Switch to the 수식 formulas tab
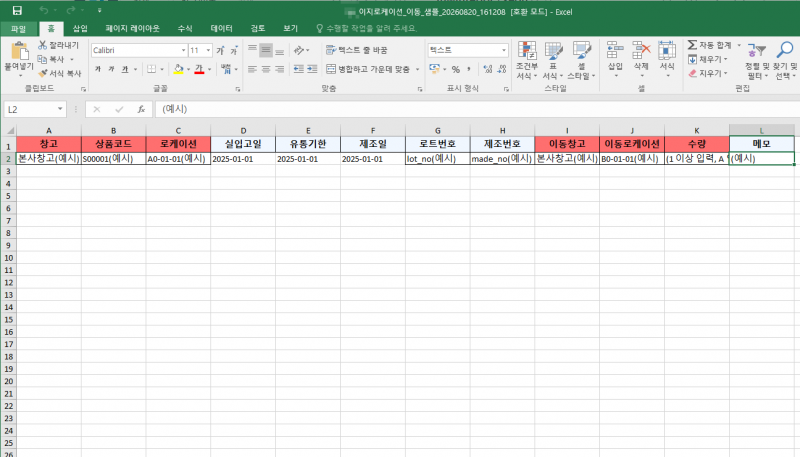Image resolution: width=800 pixels, height=457 pixels. pyautogui.click(x=185, y=29)
